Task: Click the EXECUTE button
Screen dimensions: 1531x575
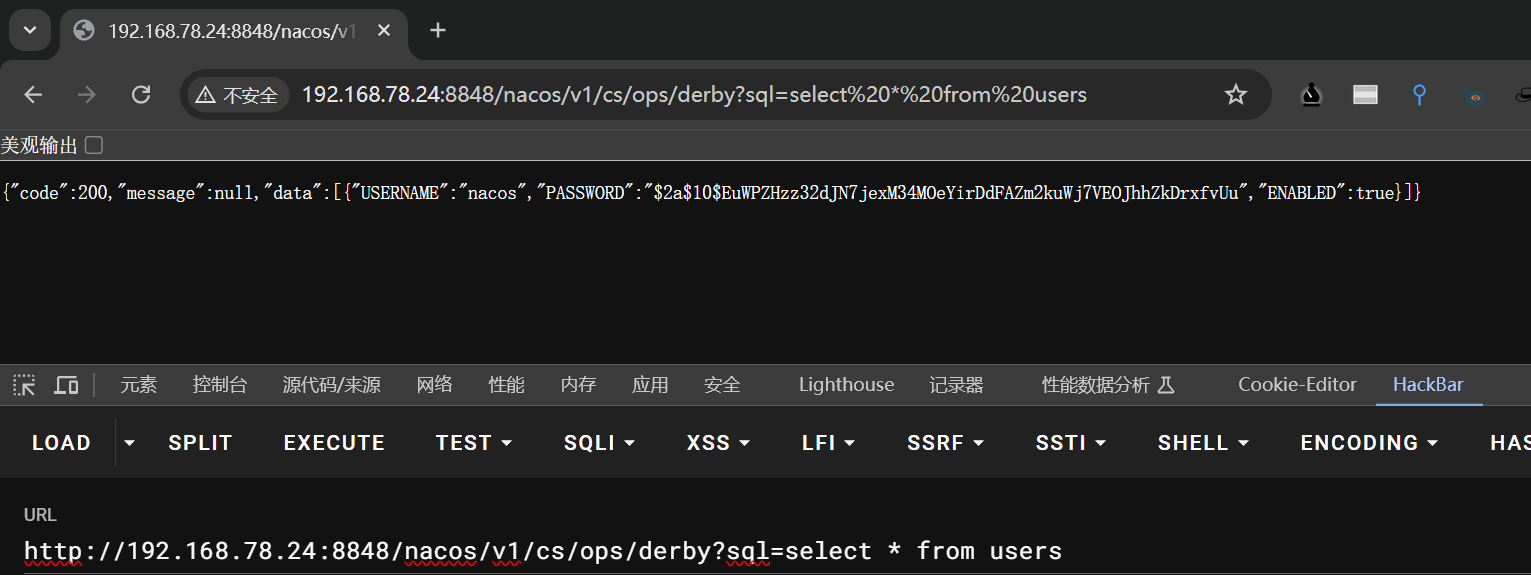Action: pos(334,443)
